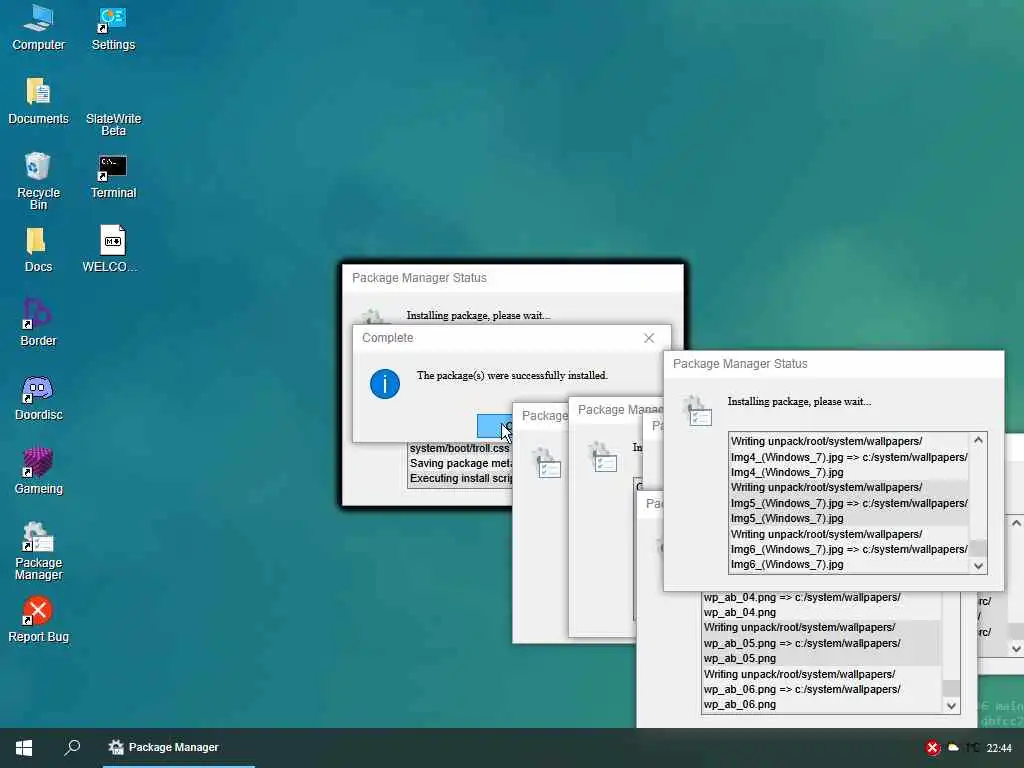Open the Computer desktop icon
1024x768 pixels.
point(39,27)
